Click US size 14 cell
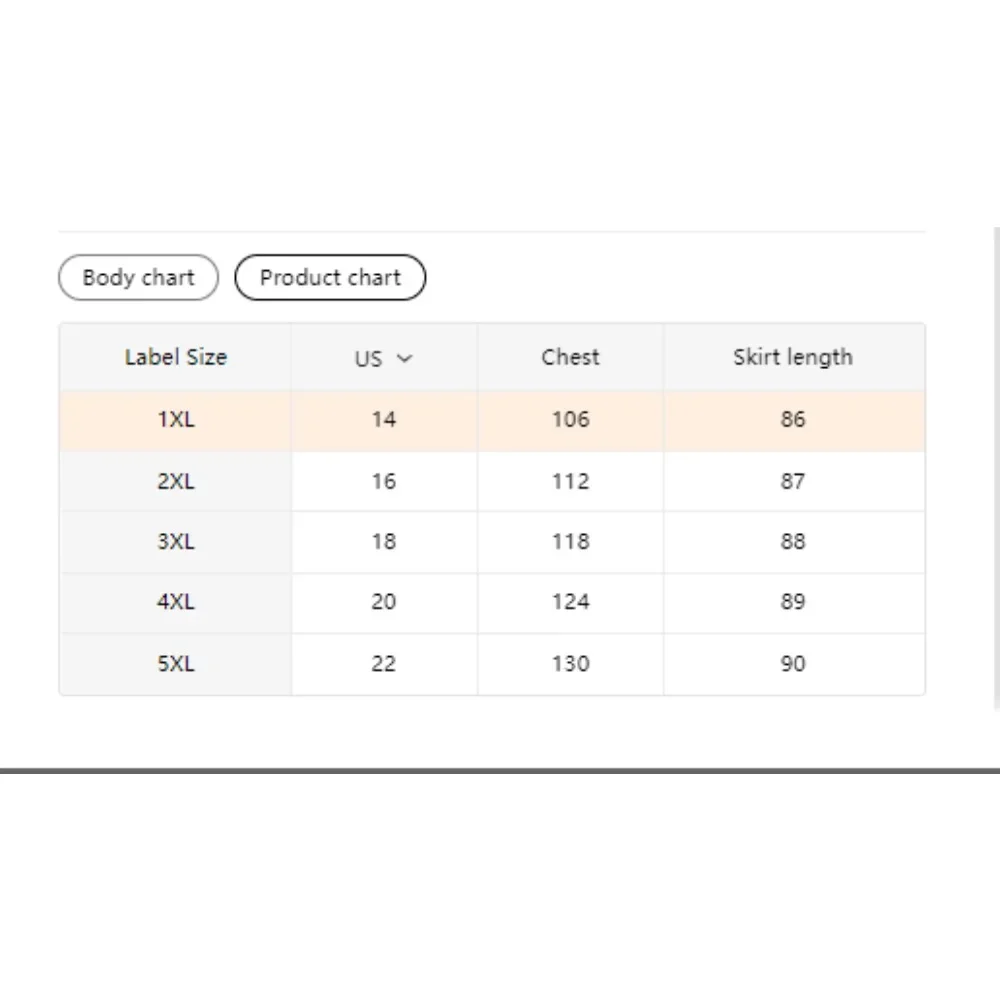Screen dimensions: 1000x1000 pos(384,420)
